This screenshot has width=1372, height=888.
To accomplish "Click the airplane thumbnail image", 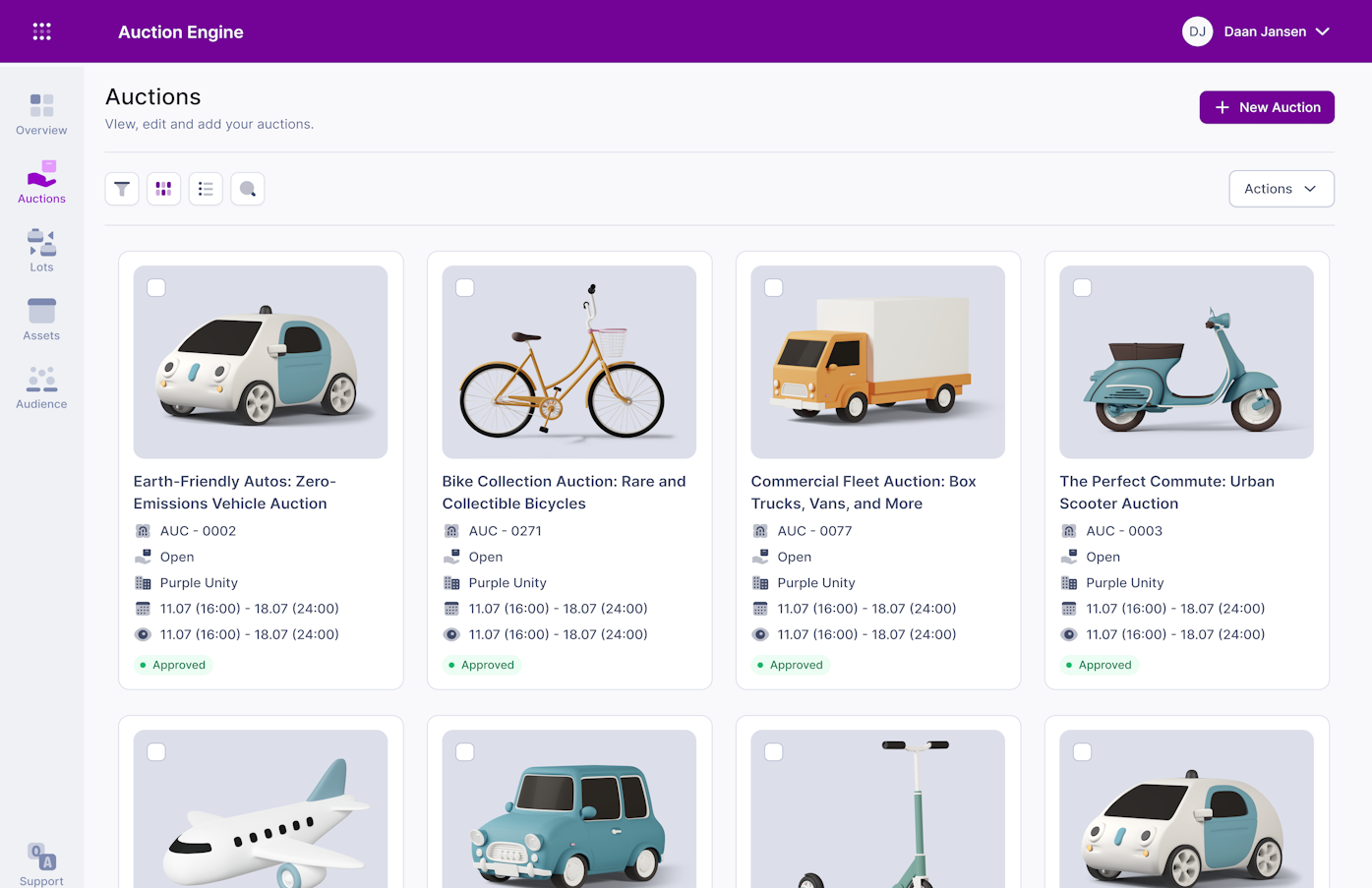I will coord(261,808).
